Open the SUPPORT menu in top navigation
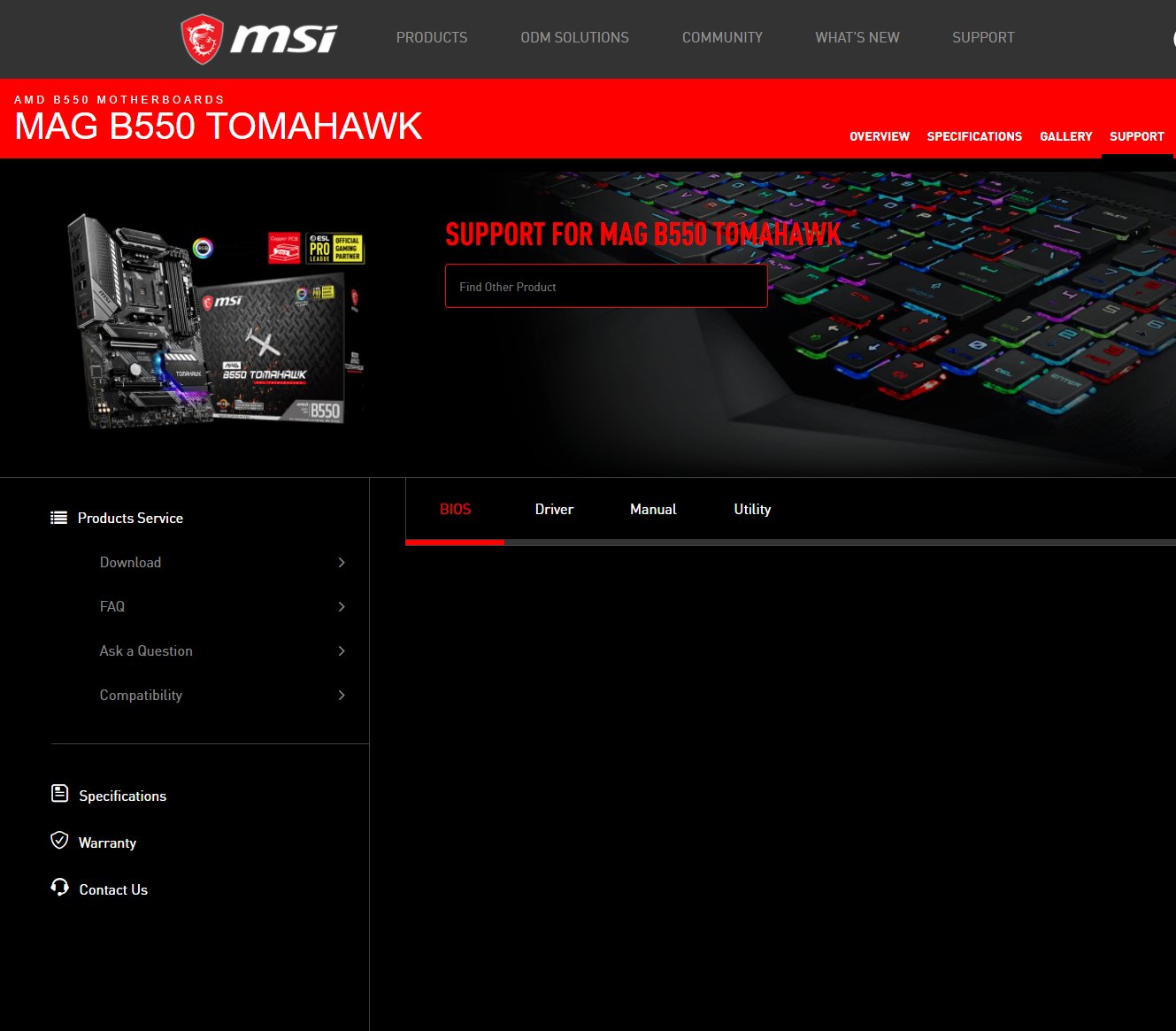1176x1031 pixels. click(x=983, y=38)
